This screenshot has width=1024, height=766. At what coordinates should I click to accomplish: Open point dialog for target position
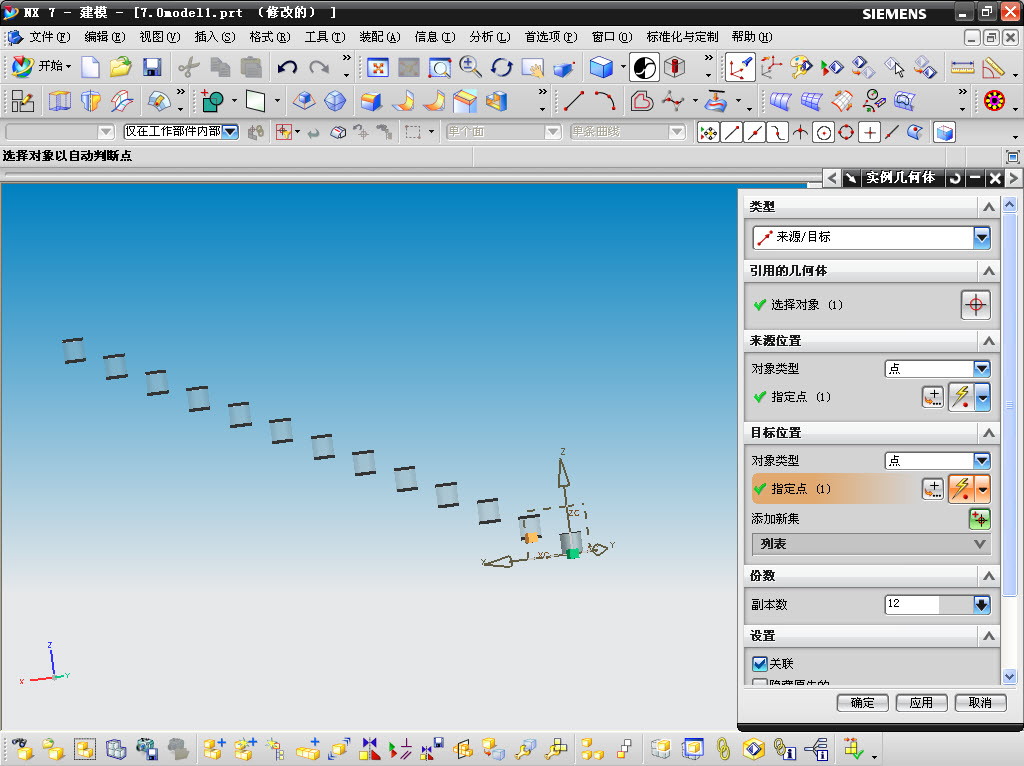click(933, 488)
